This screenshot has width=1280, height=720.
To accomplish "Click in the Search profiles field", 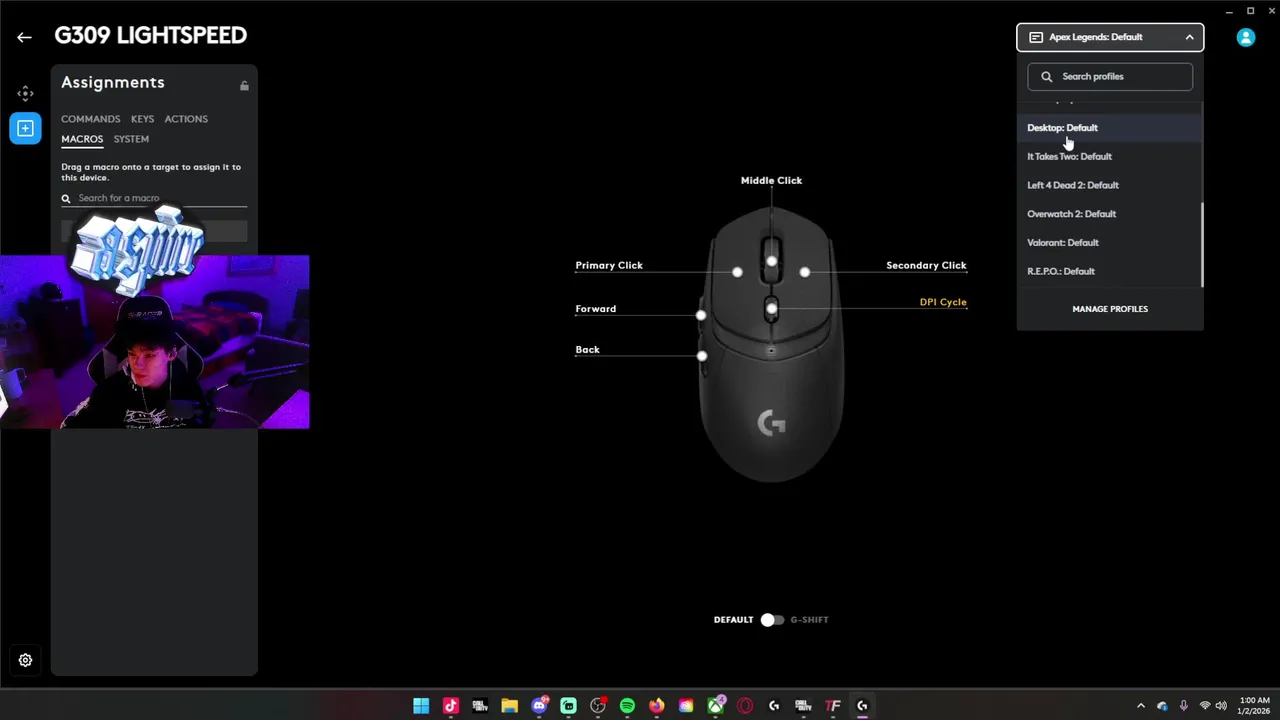I will 1110,77.
